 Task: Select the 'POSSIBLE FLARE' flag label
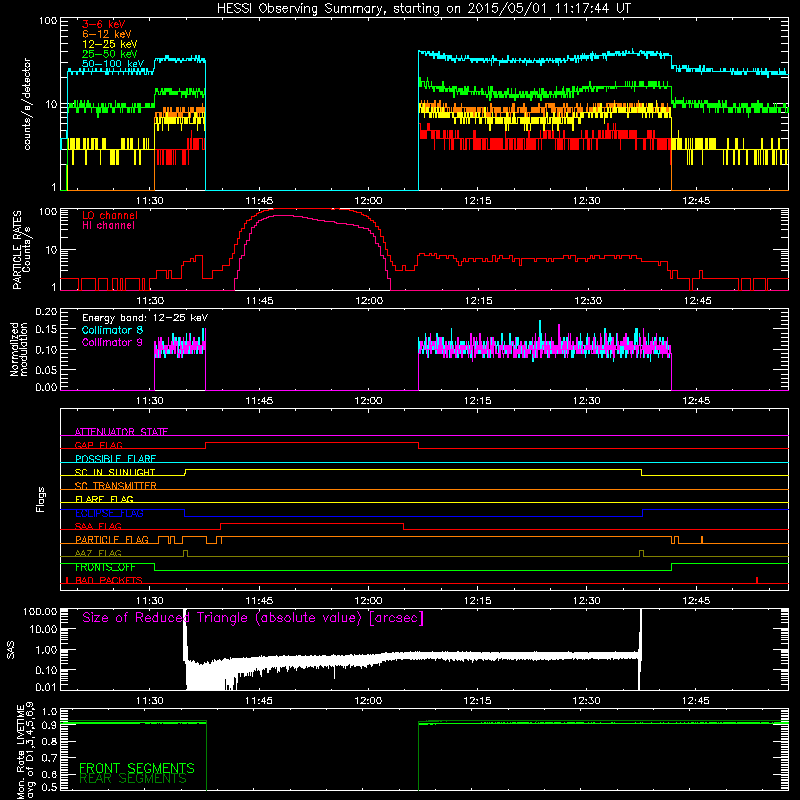pos(115,459)
